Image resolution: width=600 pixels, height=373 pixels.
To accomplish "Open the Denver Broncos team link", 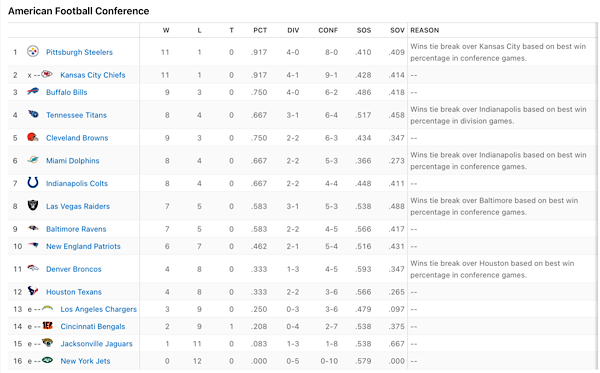I will click(74, 269).
